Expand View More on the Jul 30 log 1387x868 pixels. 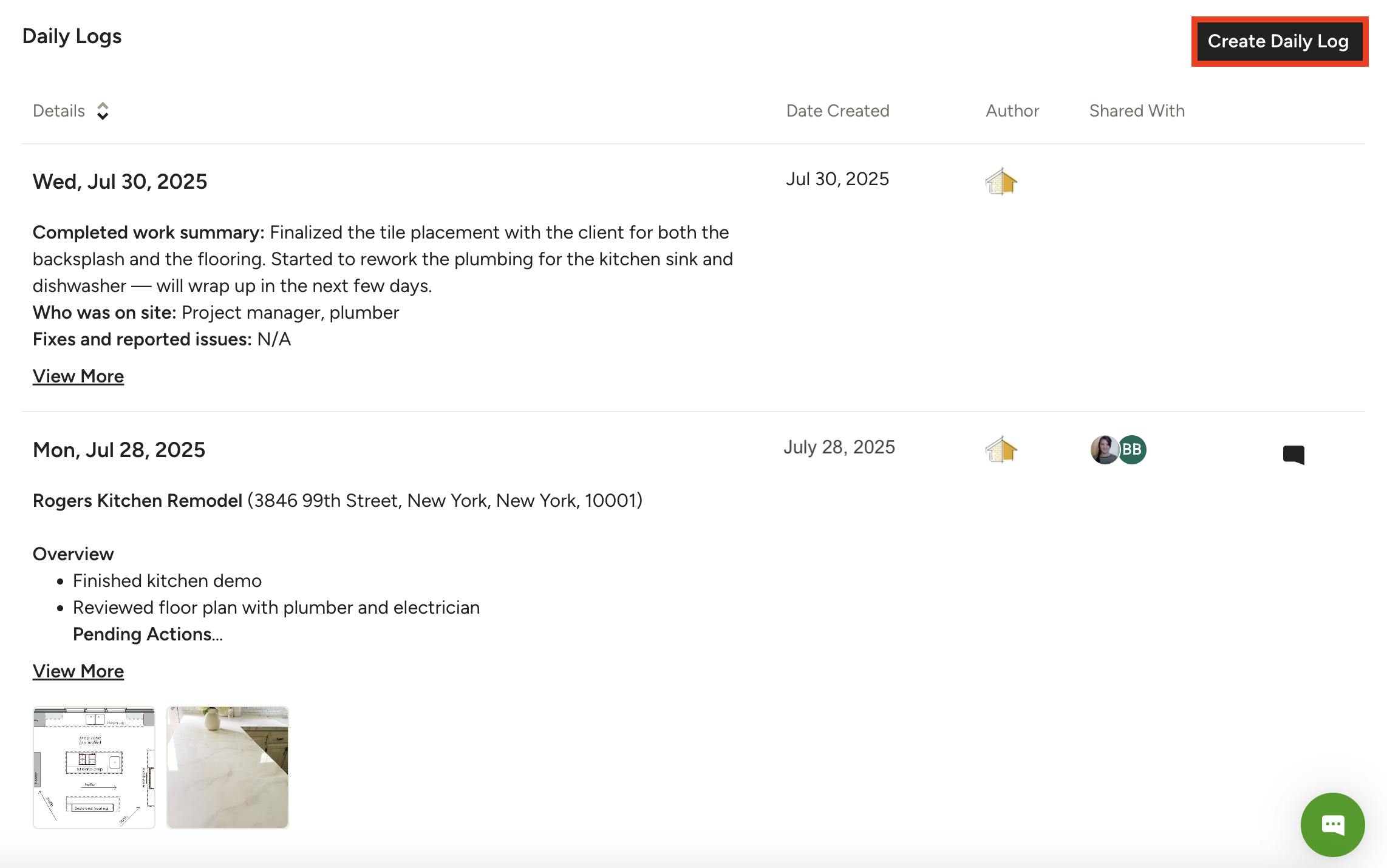78,376
